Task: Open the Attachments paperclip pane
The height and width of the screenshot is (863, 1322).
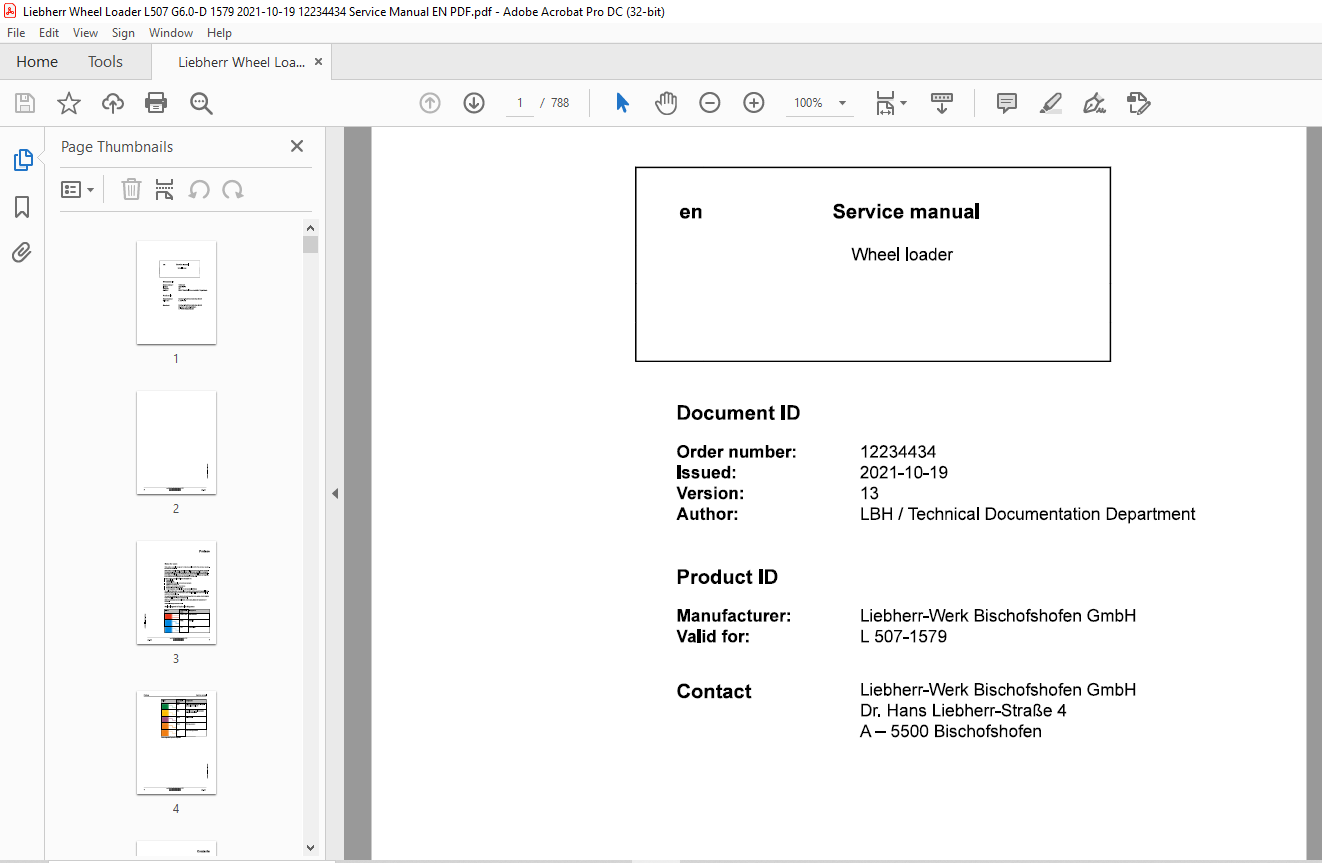Action: point(22,253)
